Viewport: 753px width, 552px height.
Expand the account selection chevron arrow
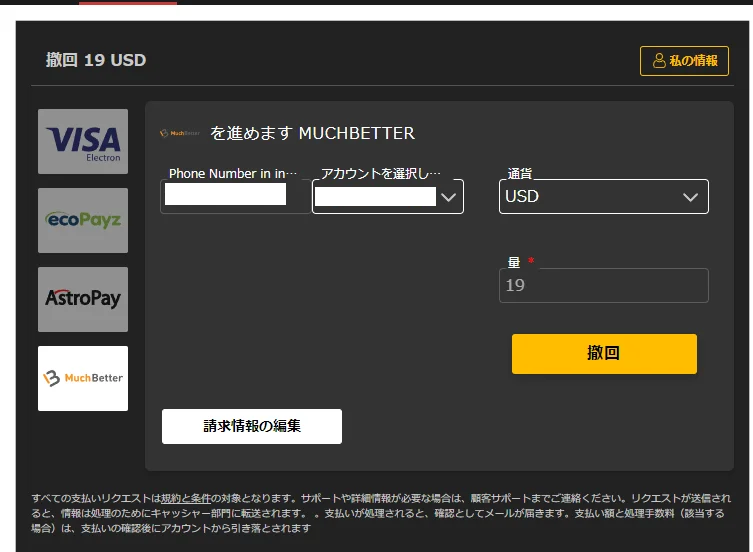449,197
